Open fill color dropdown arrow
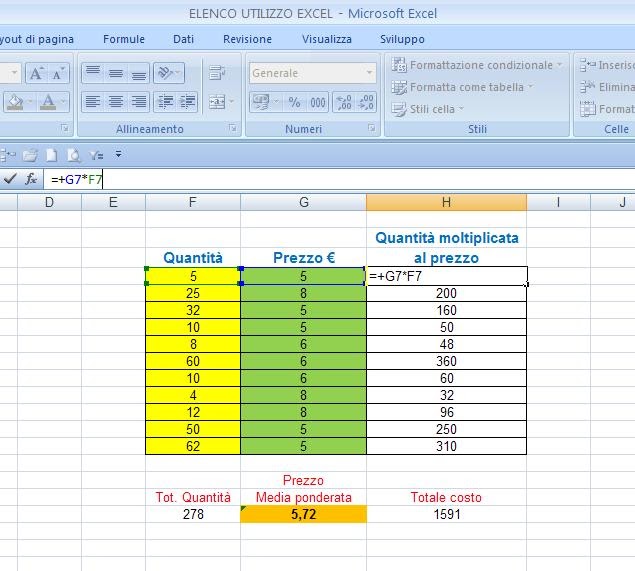 tap(30, 102)
